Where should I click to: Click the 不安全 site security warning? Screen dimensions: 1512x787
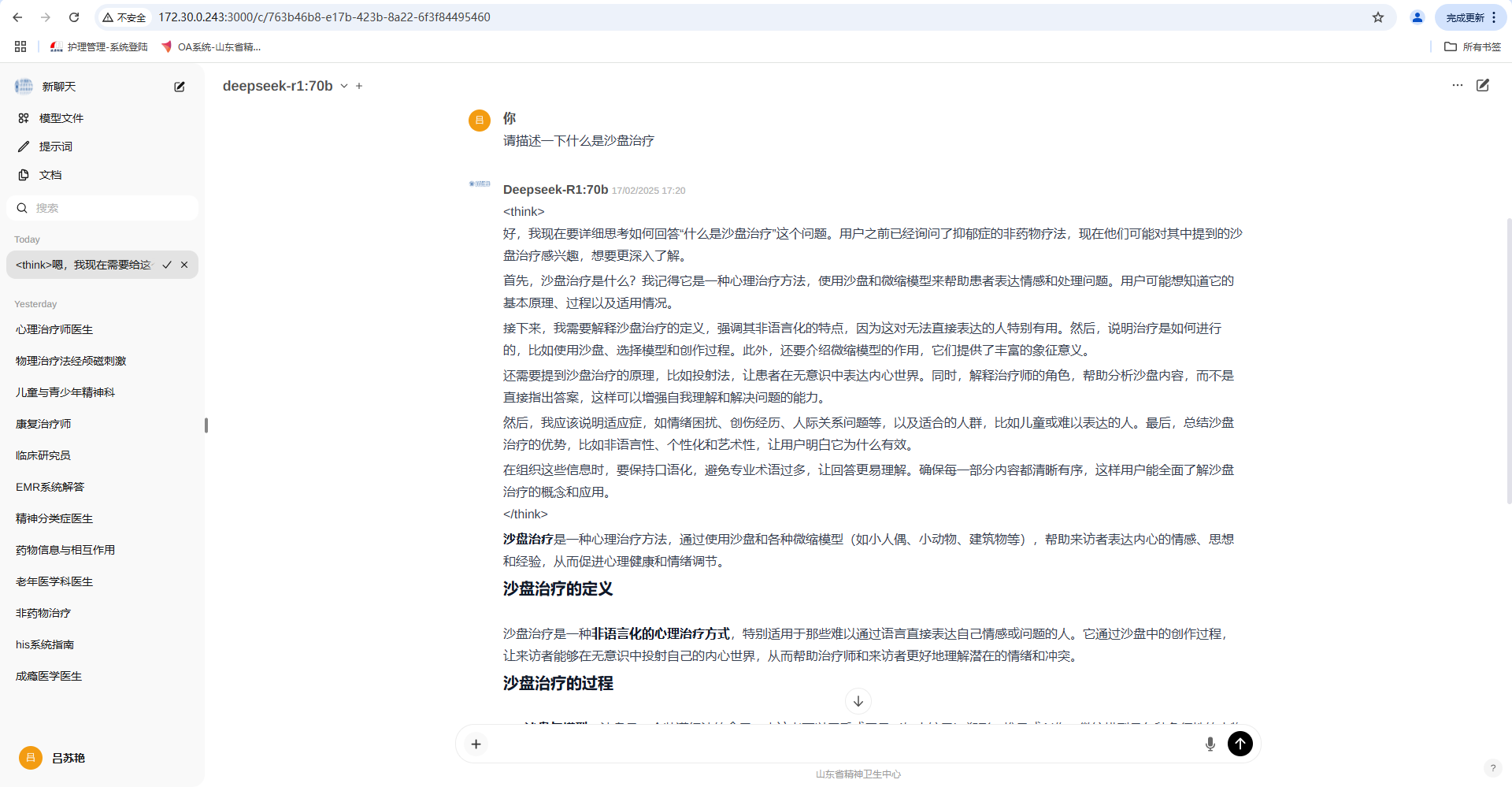[x=124, y=17]
